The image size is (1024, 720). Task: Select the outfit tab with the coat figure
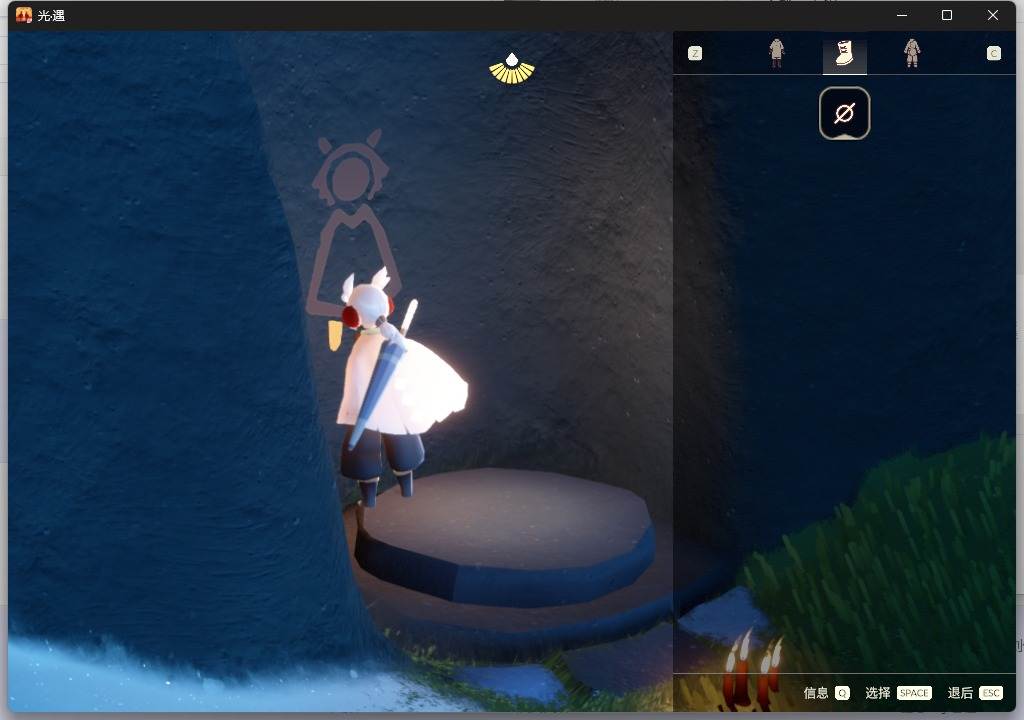[776, 53]
